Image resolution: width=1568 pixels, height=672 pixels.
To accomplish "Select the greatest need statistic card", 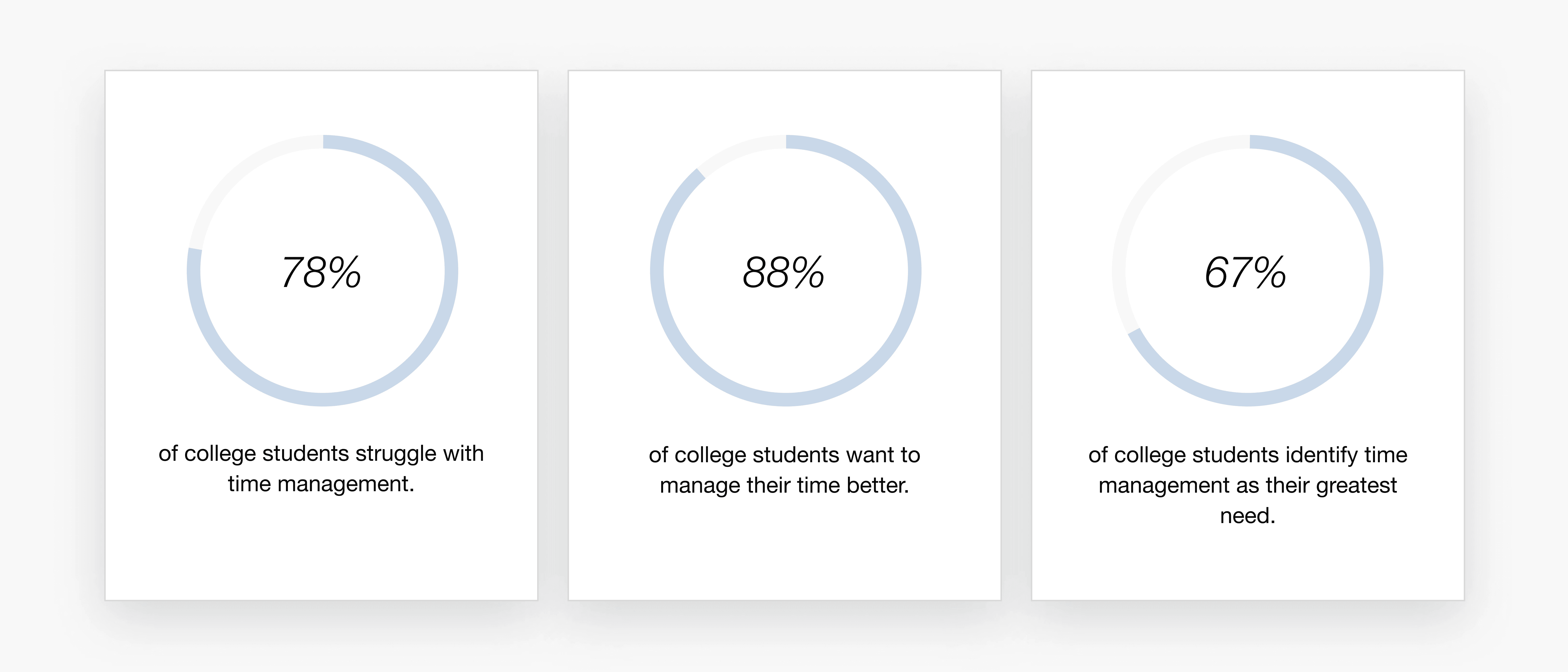I will coord(1248,335).
